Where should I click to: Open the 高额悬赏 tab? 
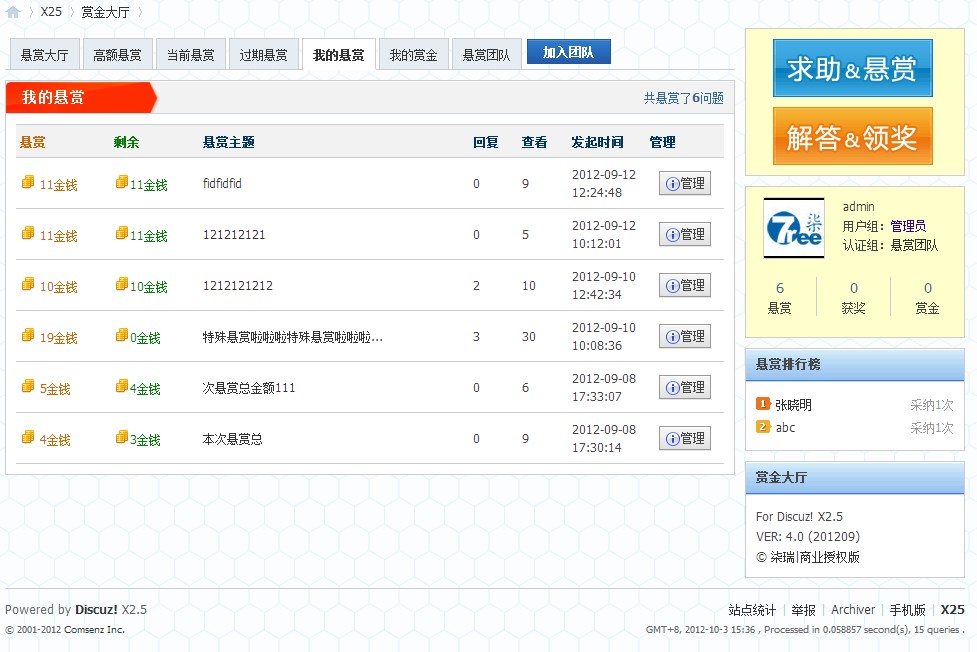[117, 55]
